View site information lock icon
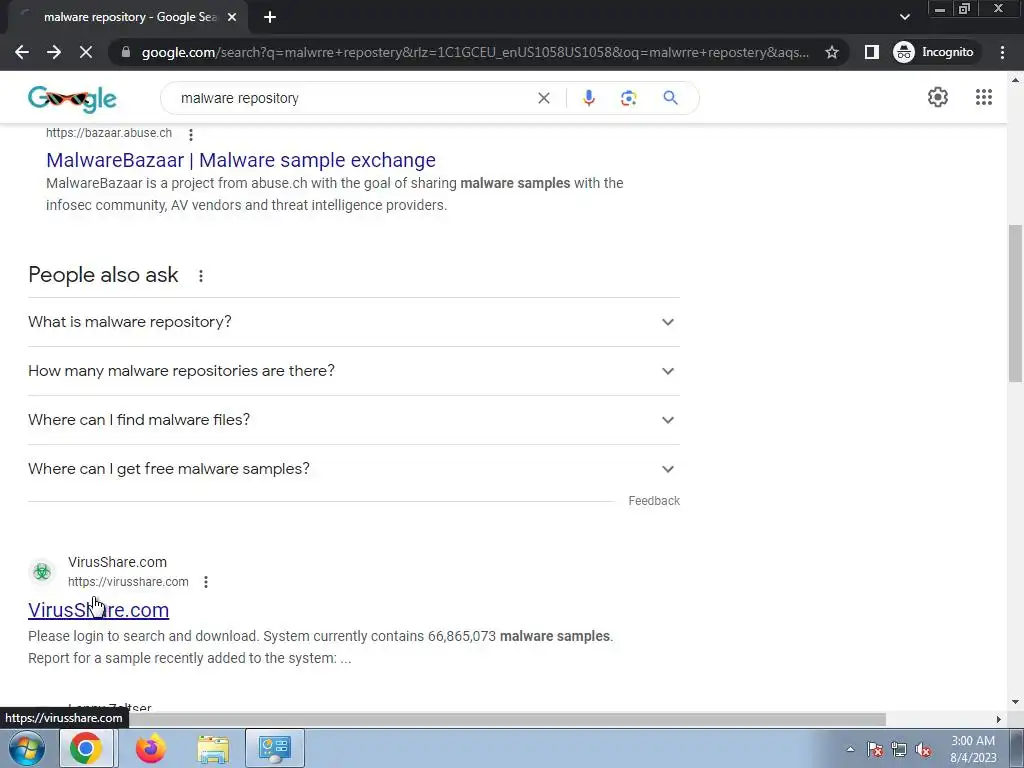Image resolution: width=1024 pixels, height=768 pixels. point(125,52)
